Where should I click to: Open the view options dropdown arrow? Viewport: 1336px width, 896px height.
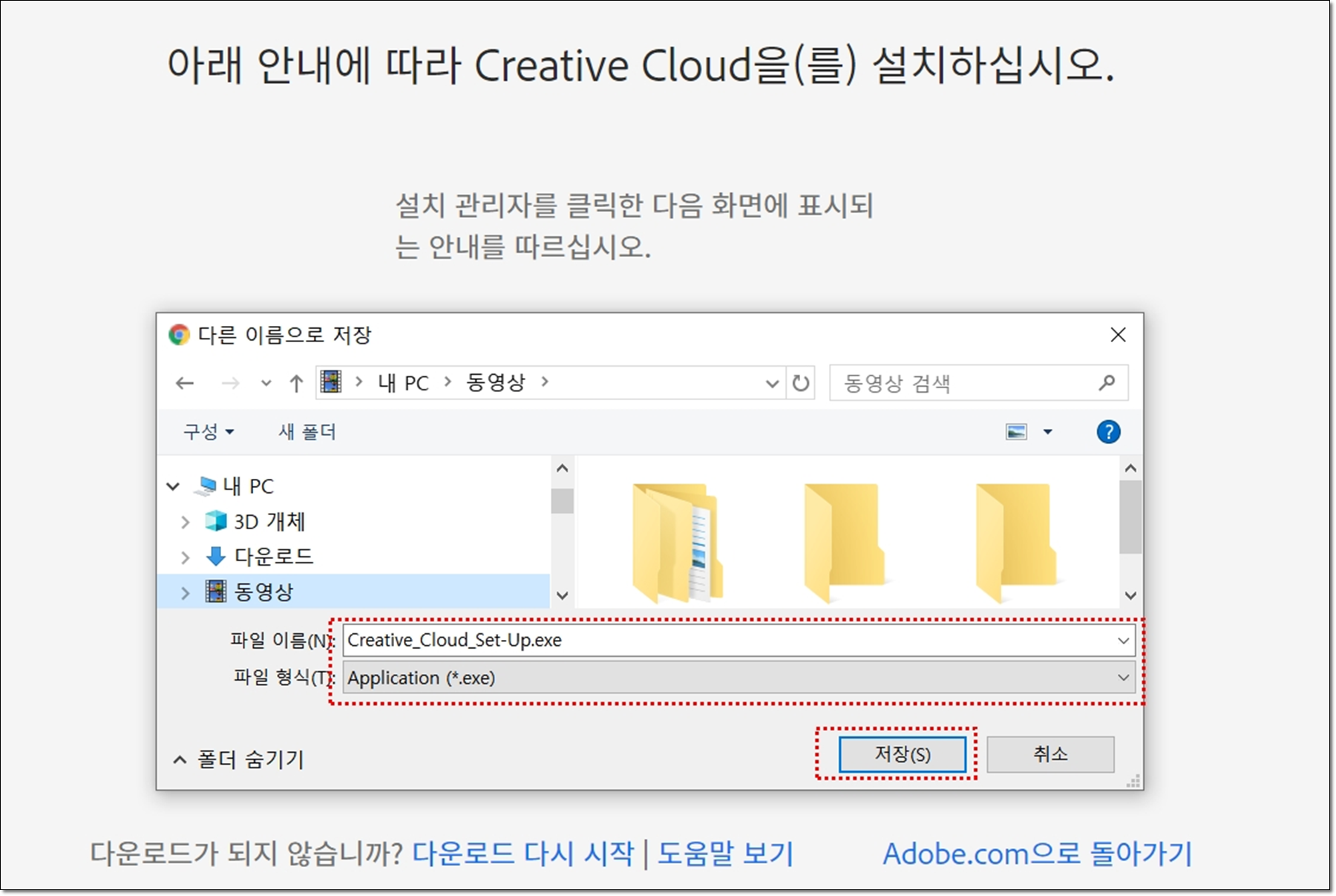click(x=1048, y=431)
